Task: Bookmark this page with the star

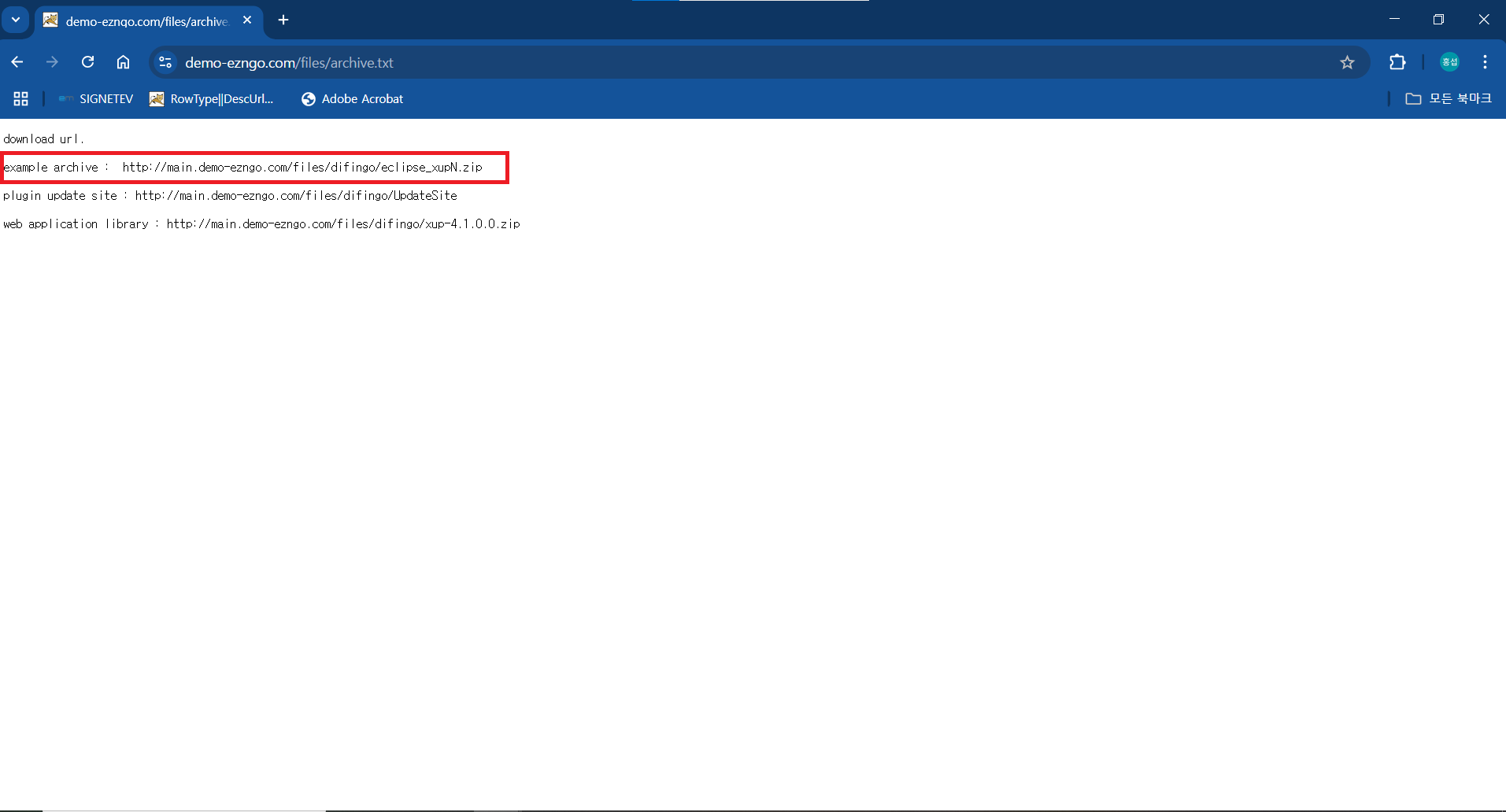Action: tap(1347, 62)
